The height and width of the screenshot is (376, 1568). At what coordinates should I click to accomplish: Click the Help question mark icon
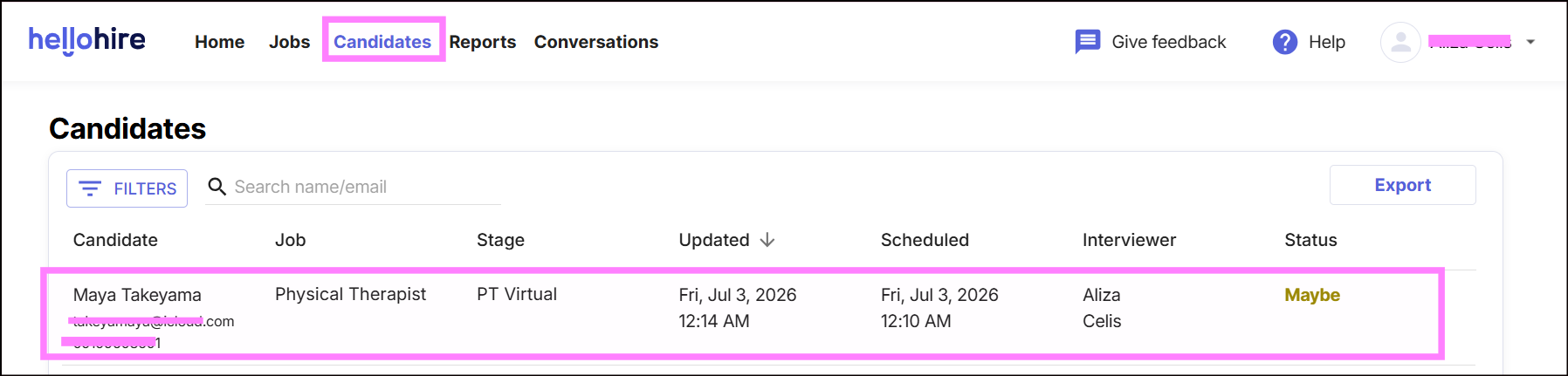click(x=1285, y=42)
